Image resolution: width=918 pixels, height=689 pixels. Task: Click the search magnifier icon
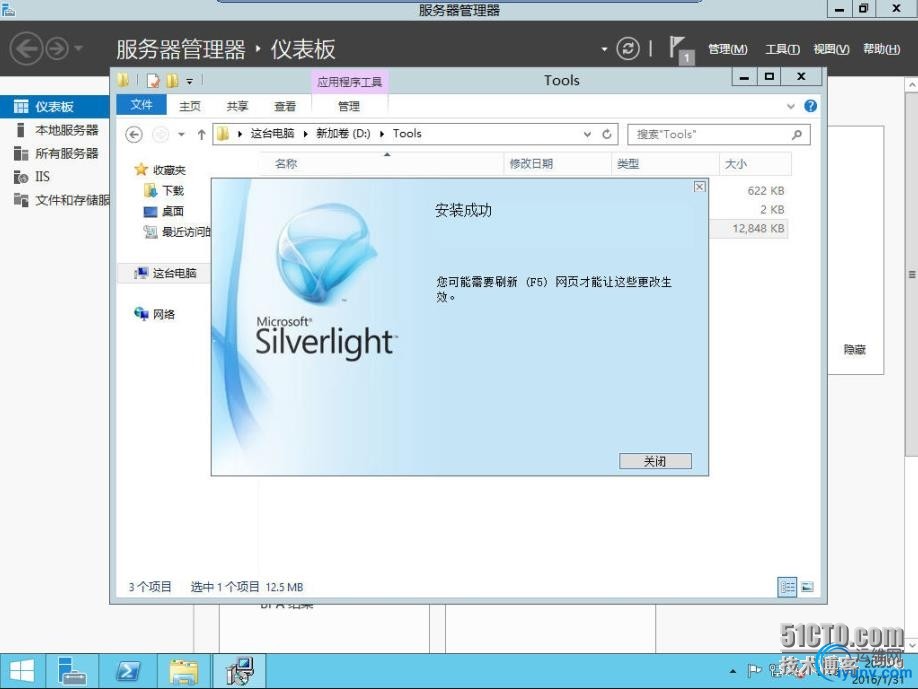(x=796, y=134)
